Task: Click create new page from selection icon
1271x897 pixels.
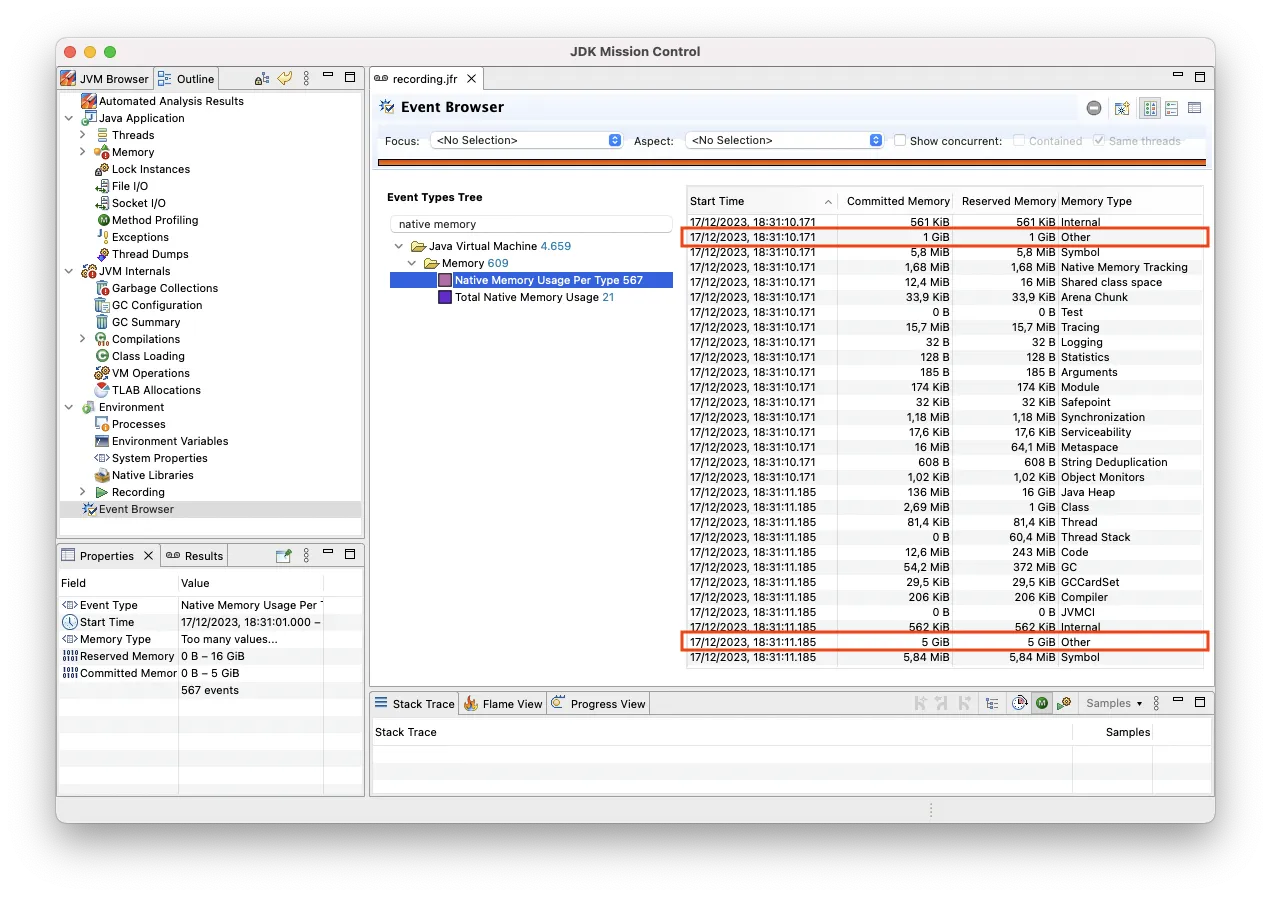Action: pyautogui.click(x=1122, y=108)
